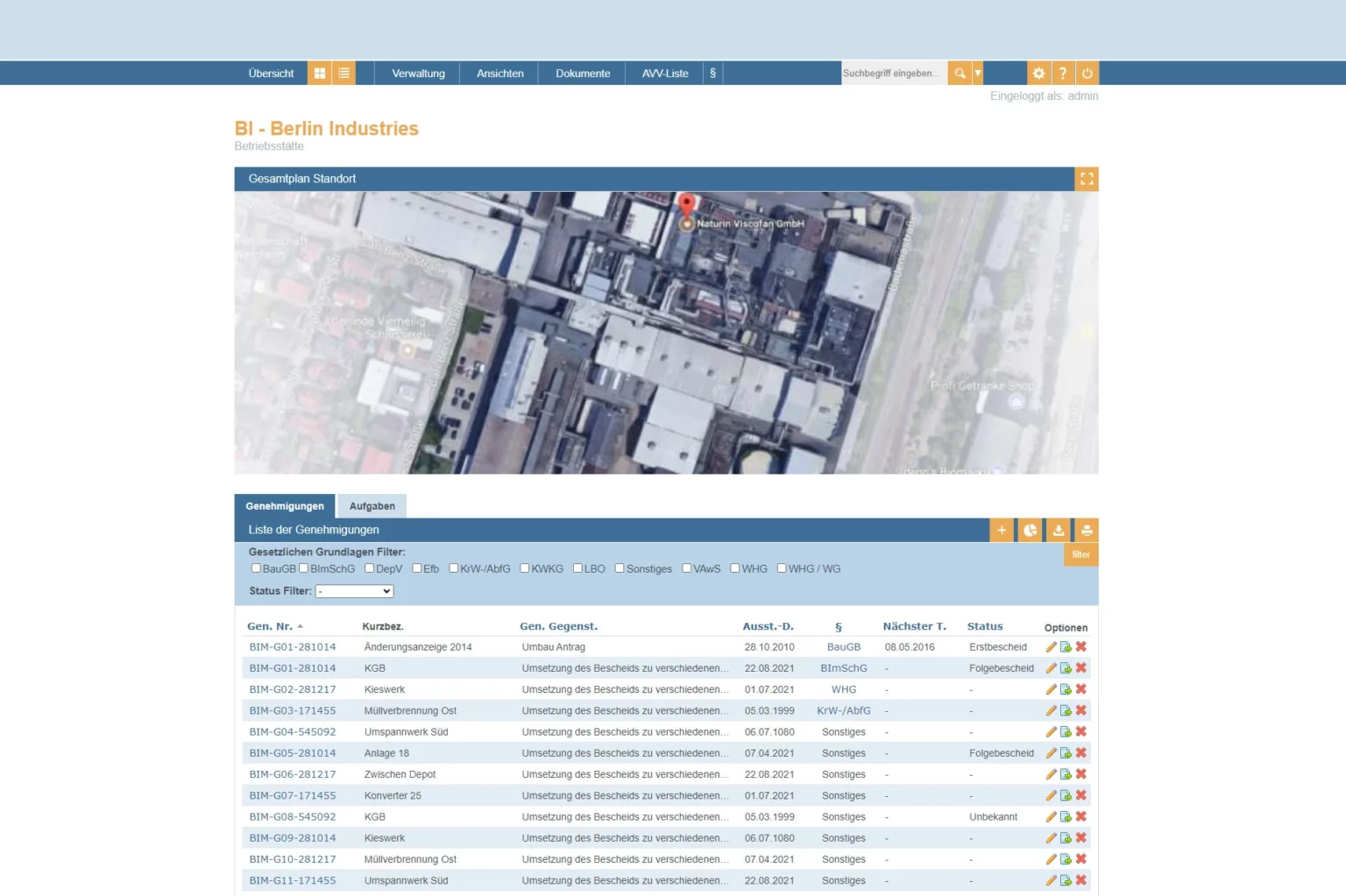
Task: Switch to the Aufgaben tab
Action: (372, 506)
